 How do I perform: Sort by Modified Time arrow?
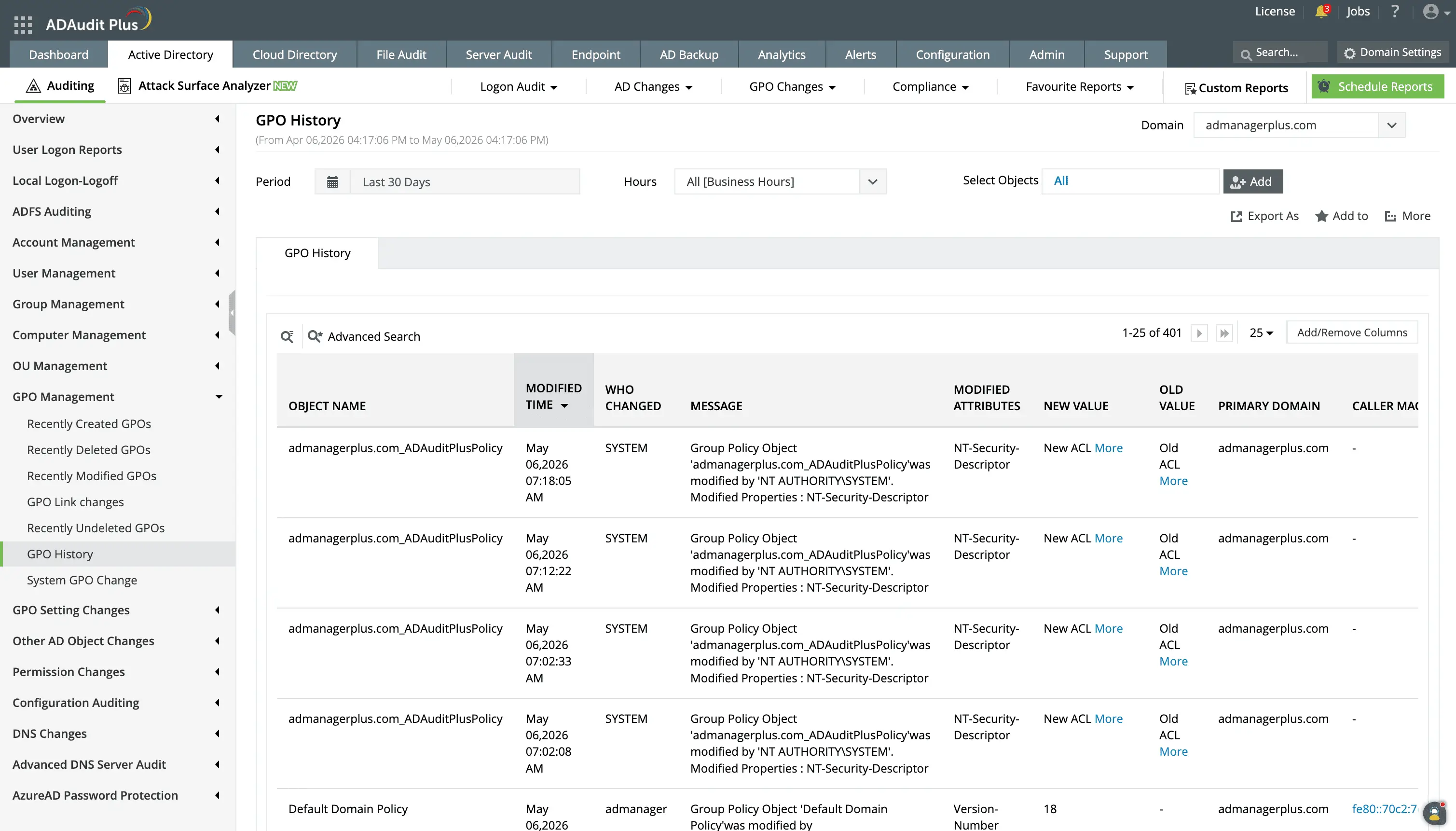coord(564,405)
